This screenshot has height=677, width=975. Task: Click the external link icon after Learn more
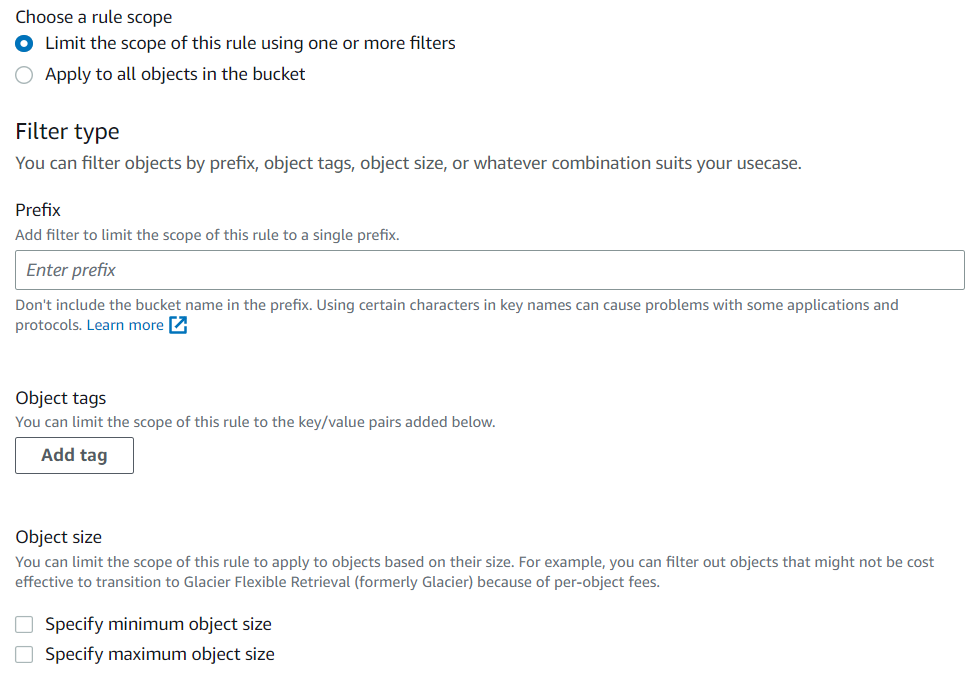[x=178, y=325]
